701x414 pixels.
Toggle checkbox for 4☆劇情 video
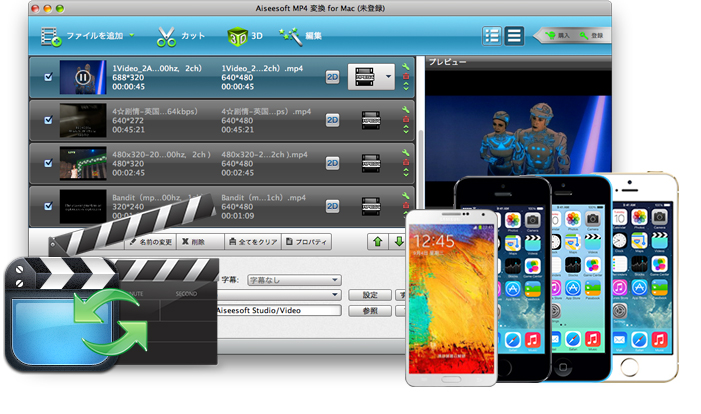(x=47, y=118)
